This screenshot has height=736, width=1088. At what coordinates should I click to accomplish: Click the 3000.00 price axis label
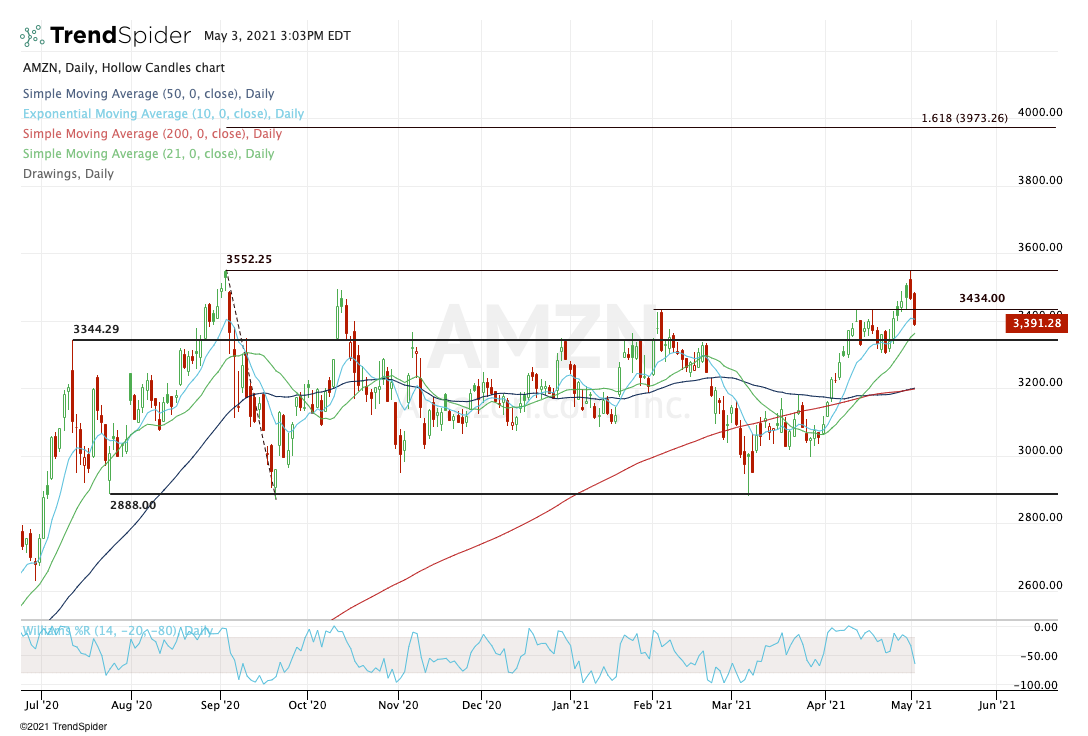coord(1039,450)
